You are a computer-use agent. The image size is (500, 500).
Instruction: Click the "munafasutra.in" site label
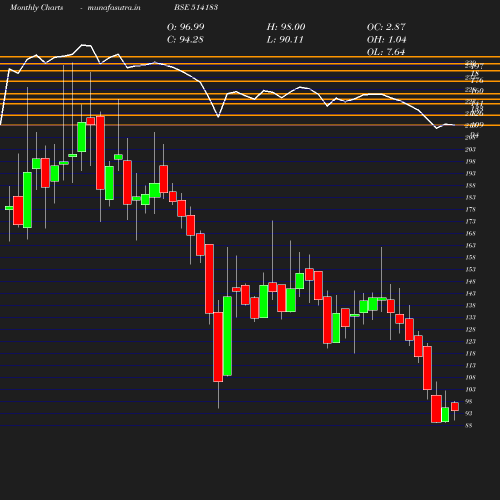(x=114, y=7)
